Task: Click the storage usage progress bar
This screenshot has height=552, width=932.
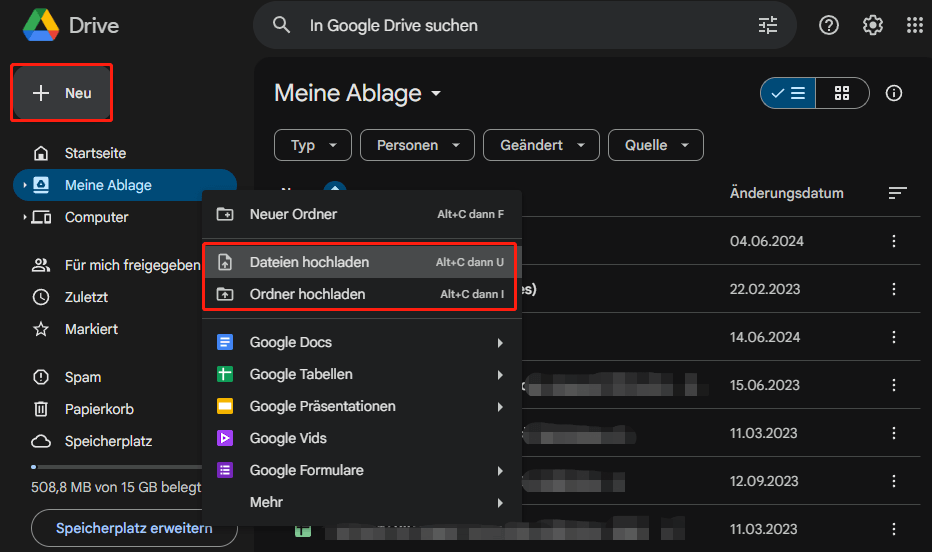Action: [116, 467]
